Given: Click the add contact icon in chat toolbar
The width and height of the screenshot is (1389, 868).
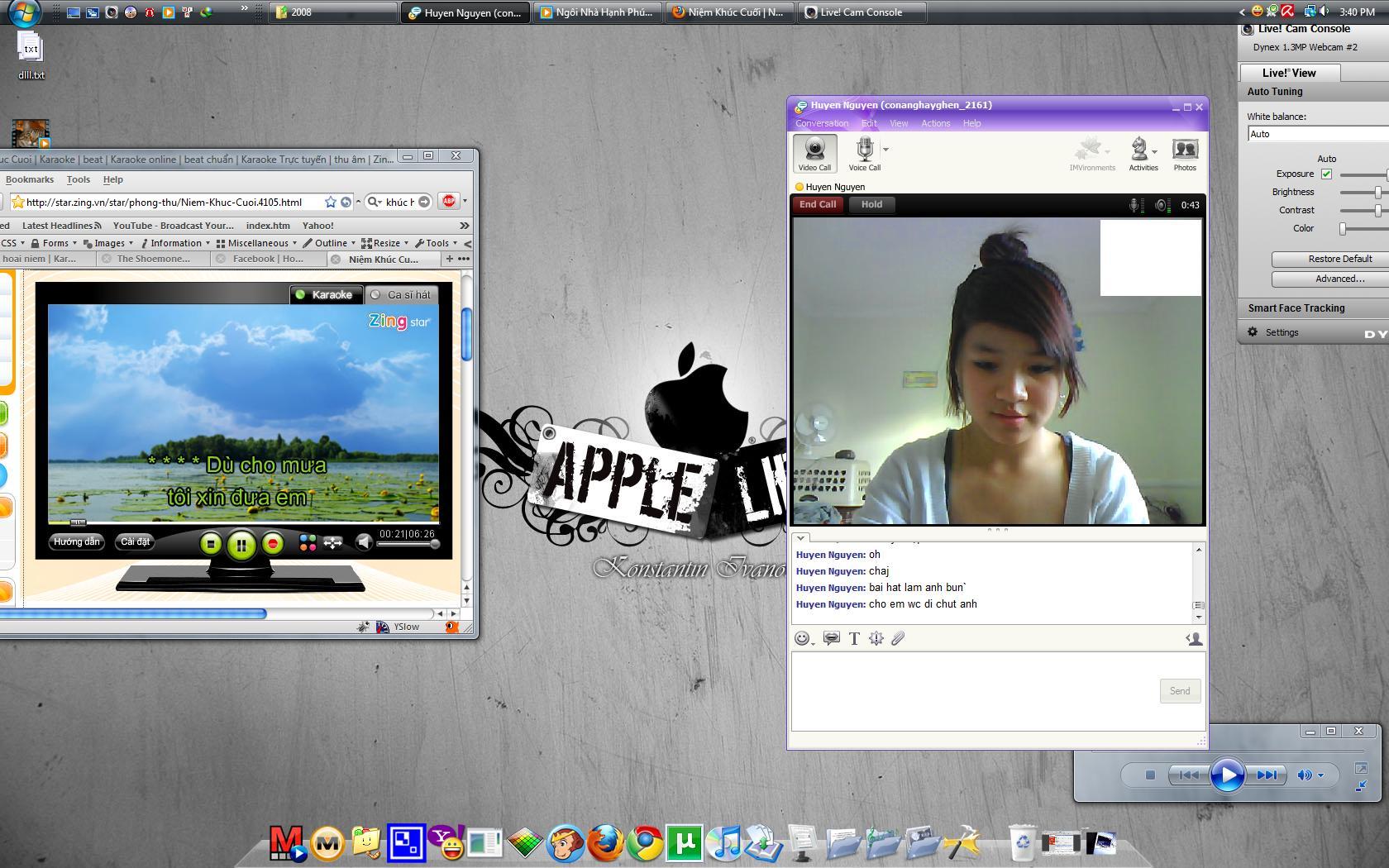Looking at the screenshot, I should [x=1194, y=638].
